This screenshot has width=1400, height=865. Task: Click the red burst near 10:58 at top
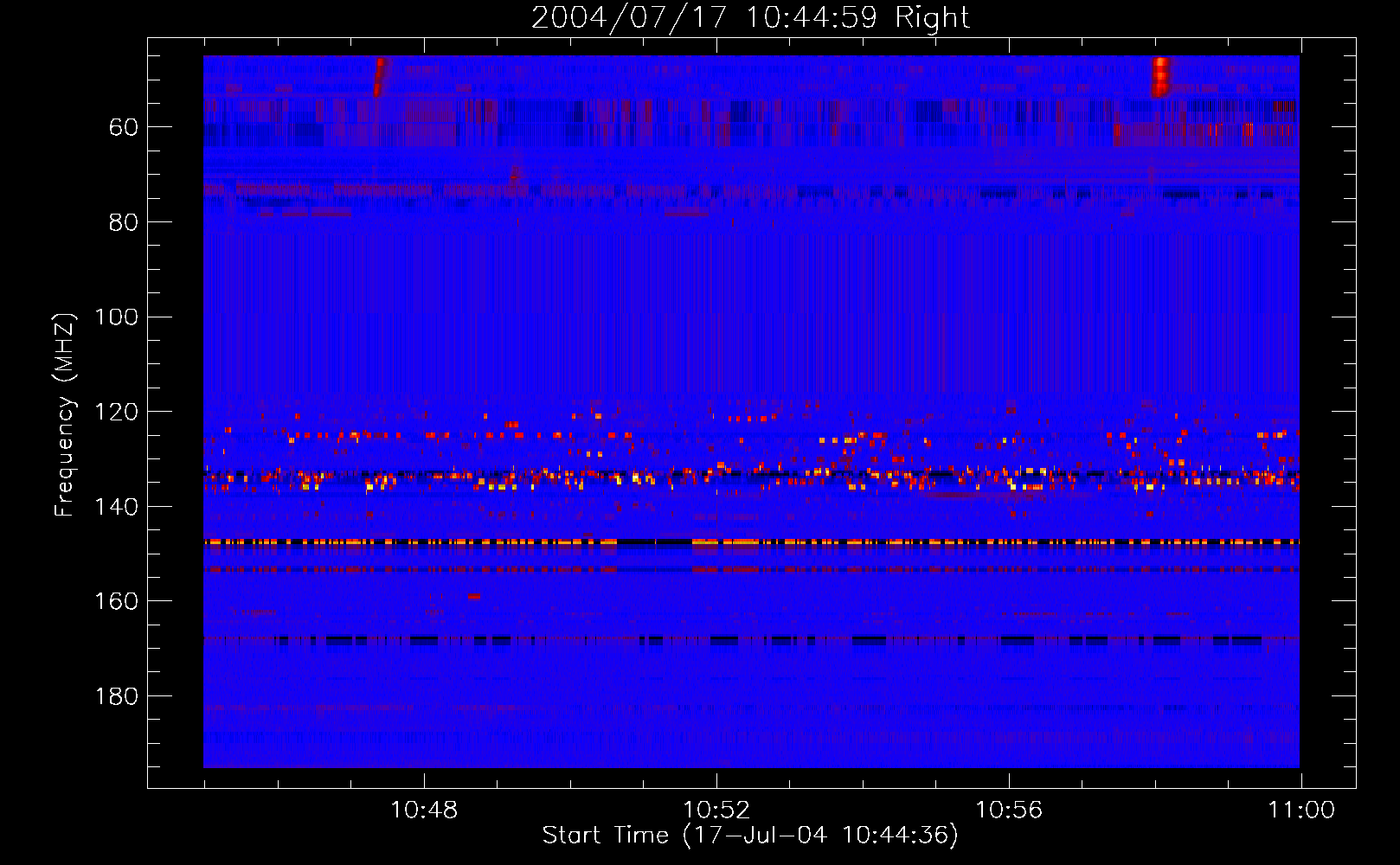tap(1160, 76)
